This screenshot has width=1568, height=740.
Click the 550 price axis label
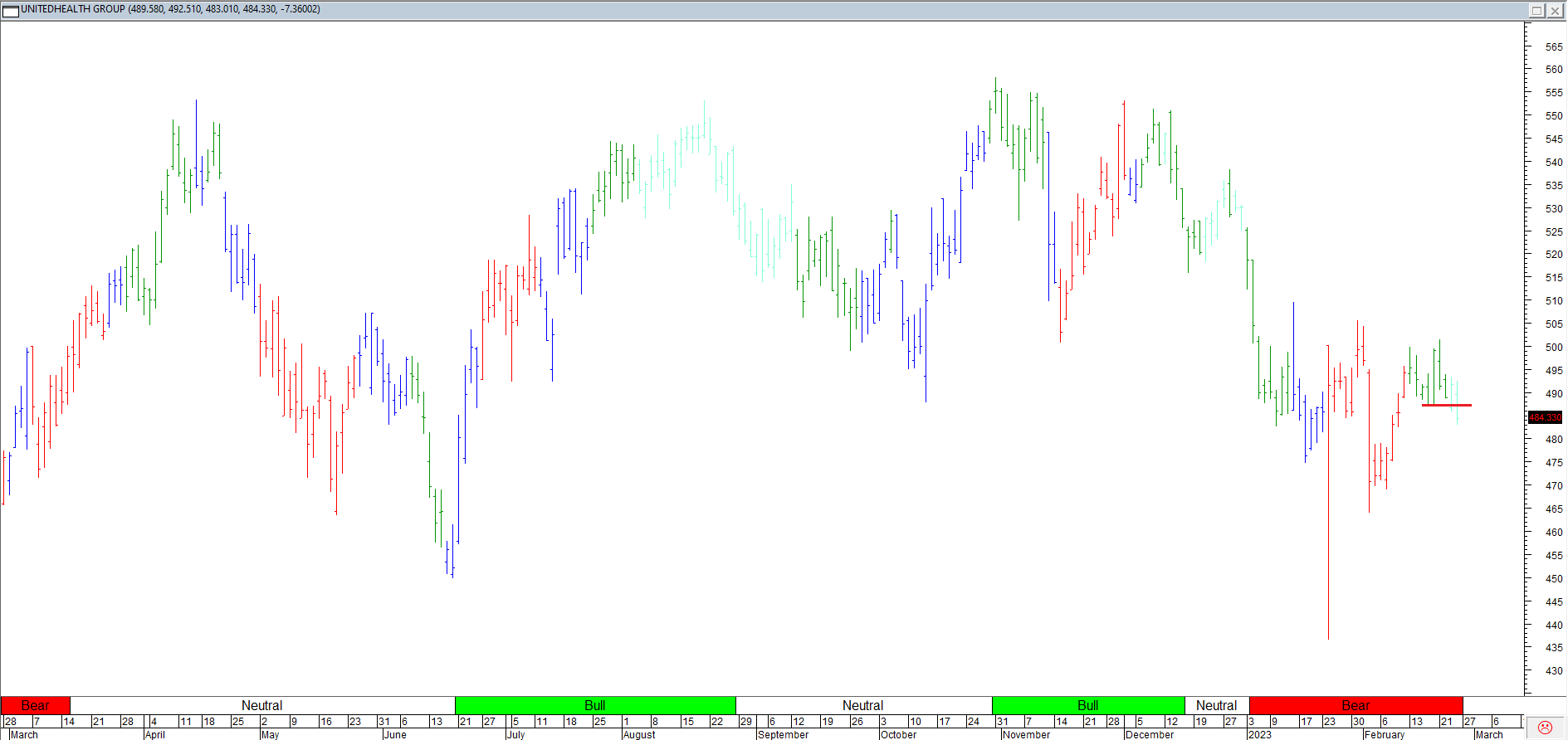[x=1554, y=116]
